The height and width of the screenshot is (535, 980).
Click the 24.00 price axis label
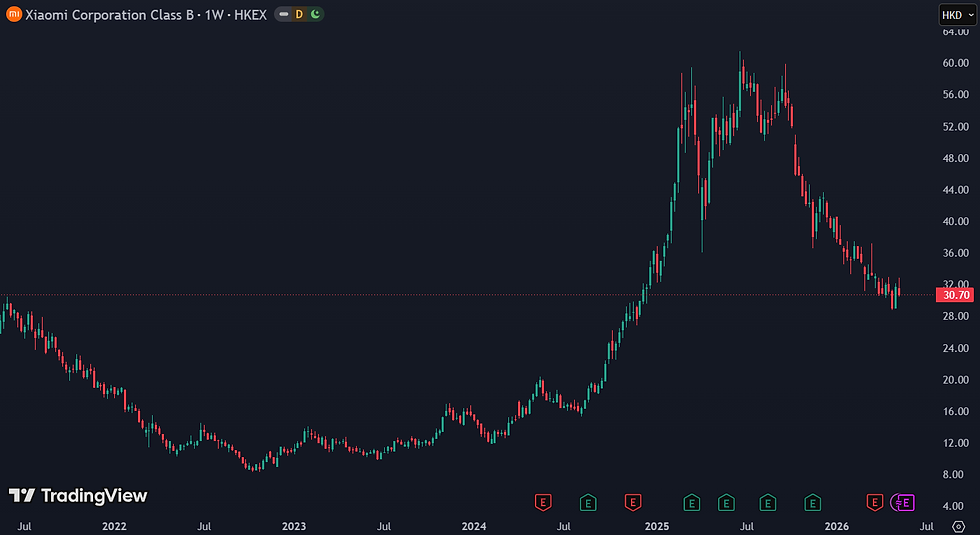coord(956,348)
